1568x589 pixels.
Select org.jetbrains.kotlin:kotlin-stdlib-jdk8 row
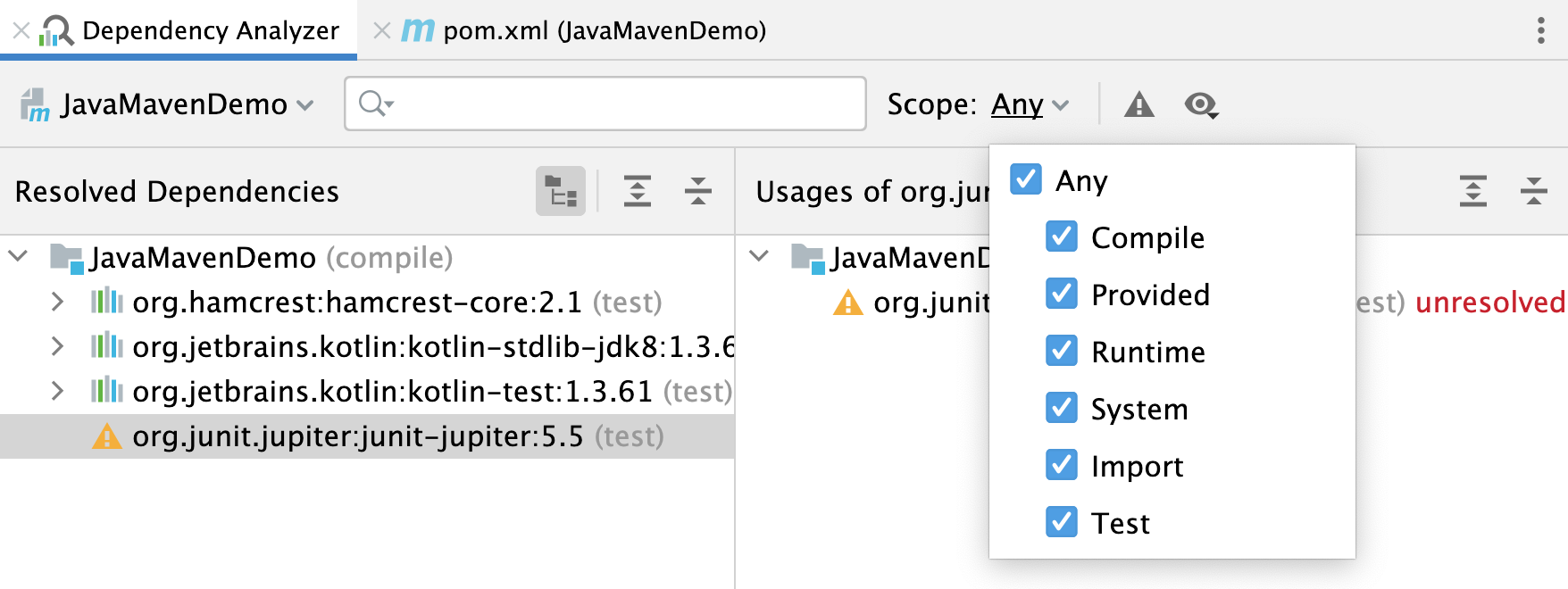click(367, 347)
